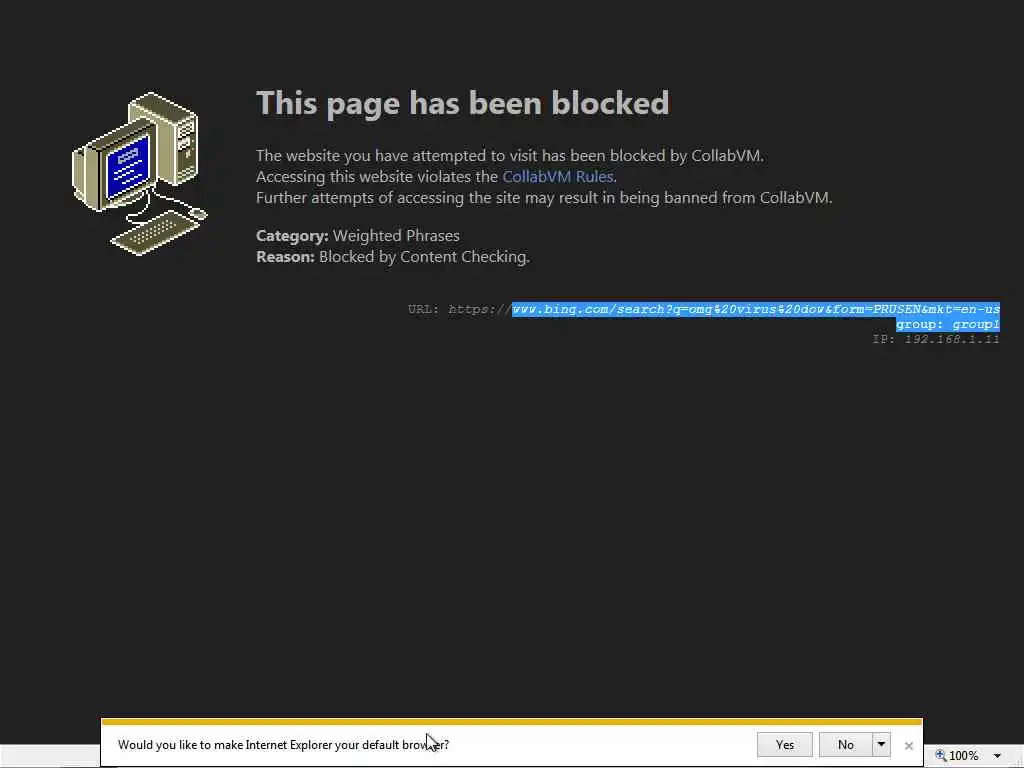This screenshot has height=768, width=1024.
Task: Click the 'This page has been blocked' heading
Action: (462, 103)
